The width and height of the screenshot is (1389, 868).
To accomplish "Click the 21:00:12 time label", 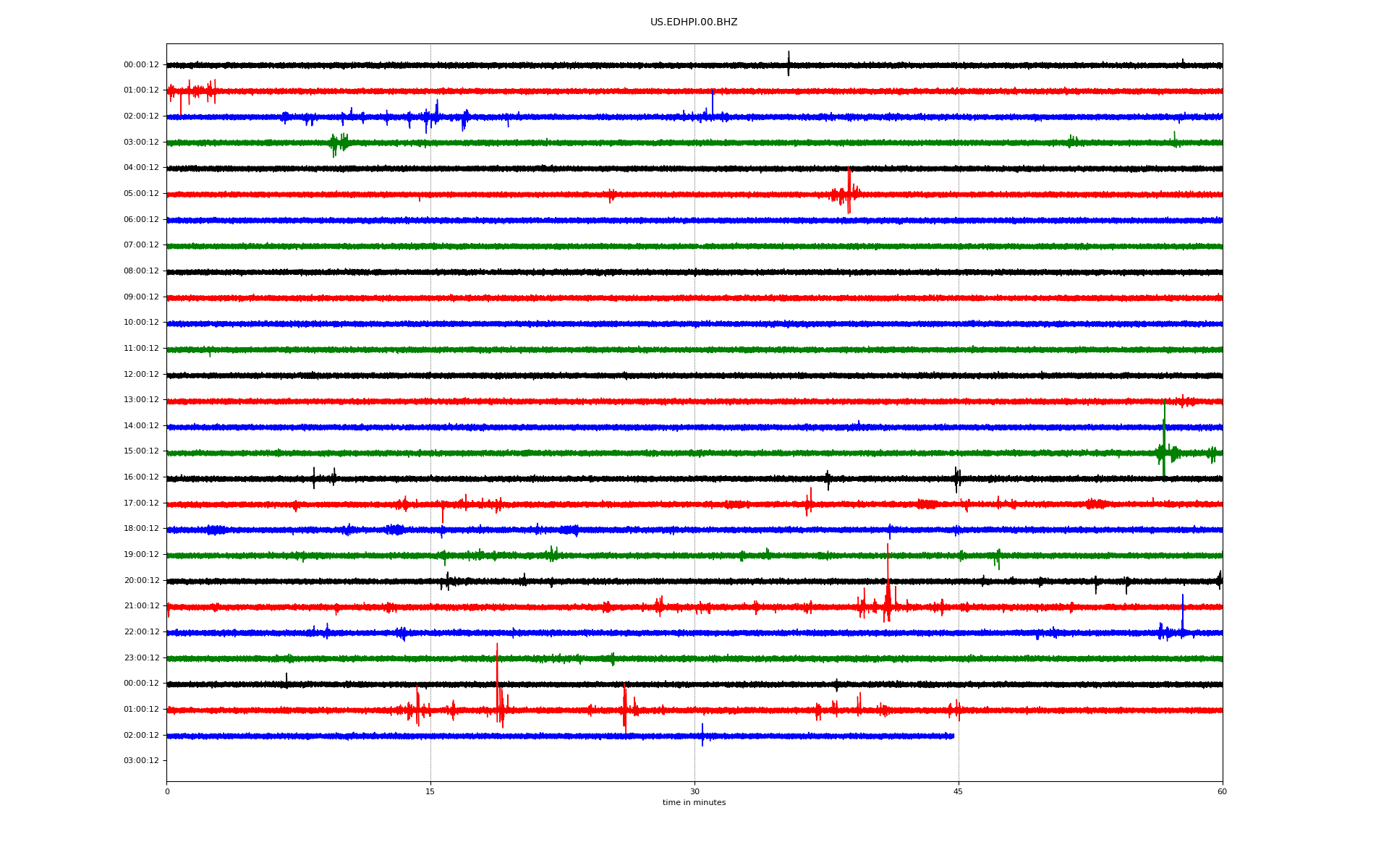I will (141, 606).
